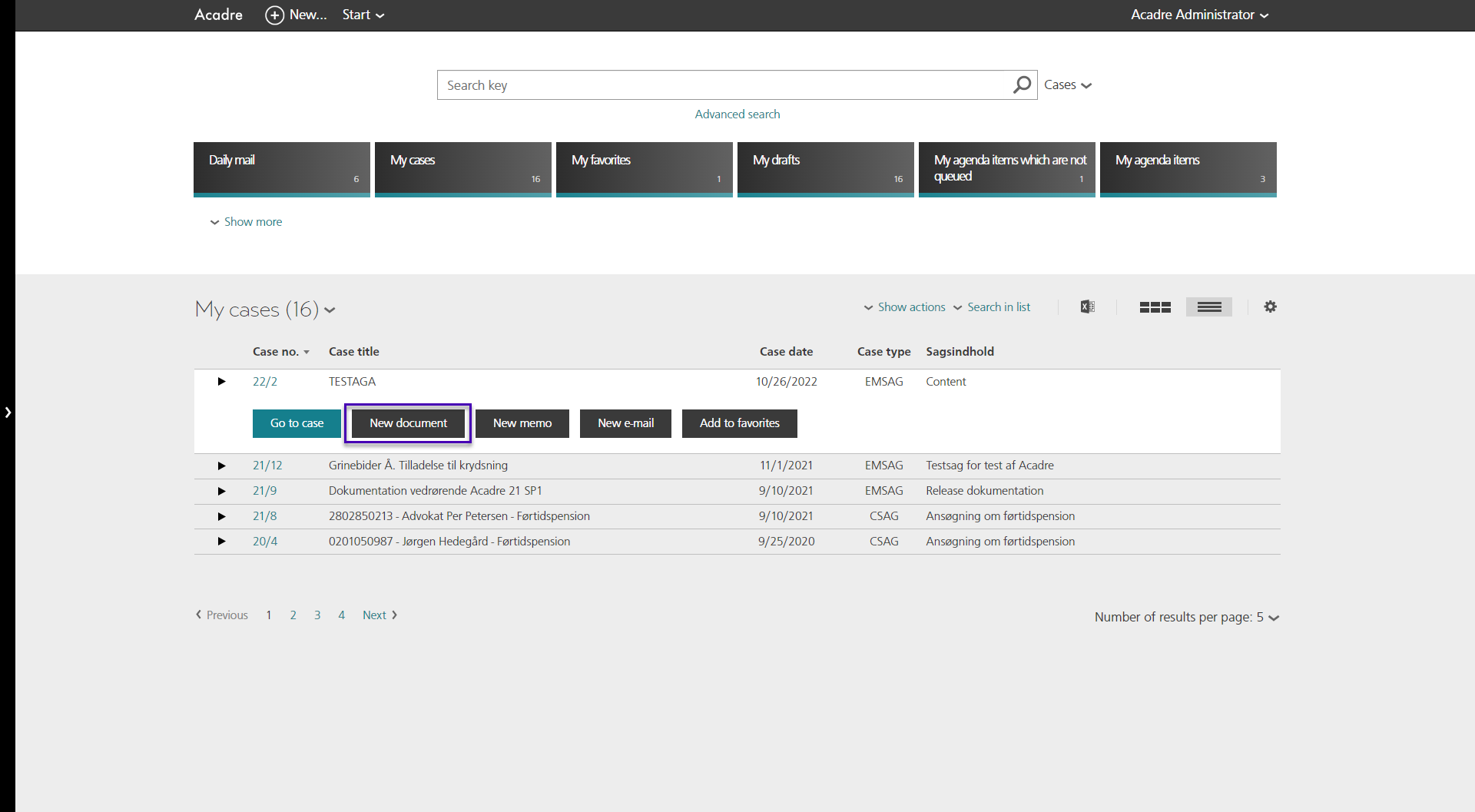Screen dimensions: 1475x812
Task: Switch to tile grid view icon
Action: click(x=1155, y=307)
